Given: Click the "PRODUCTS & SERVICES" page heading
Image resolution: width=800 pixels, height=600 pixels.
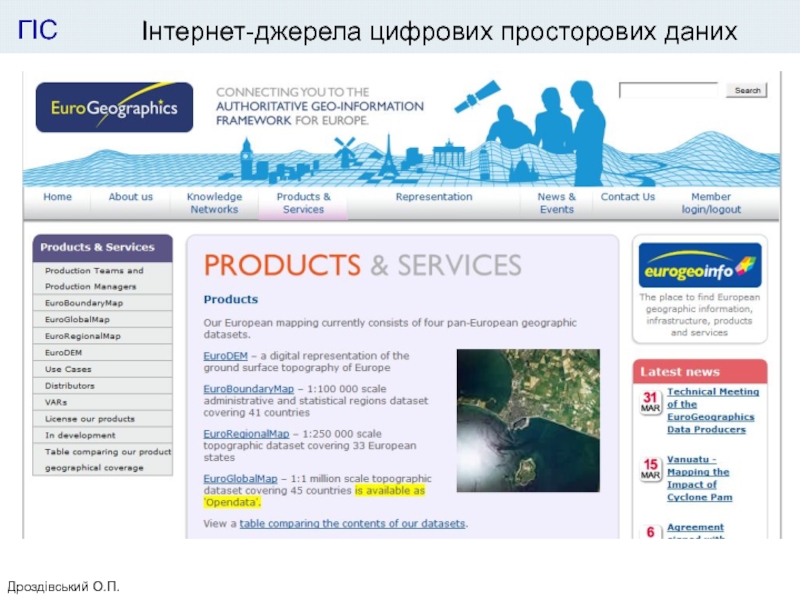Looking at the screenshot, I should coord(363,265).
